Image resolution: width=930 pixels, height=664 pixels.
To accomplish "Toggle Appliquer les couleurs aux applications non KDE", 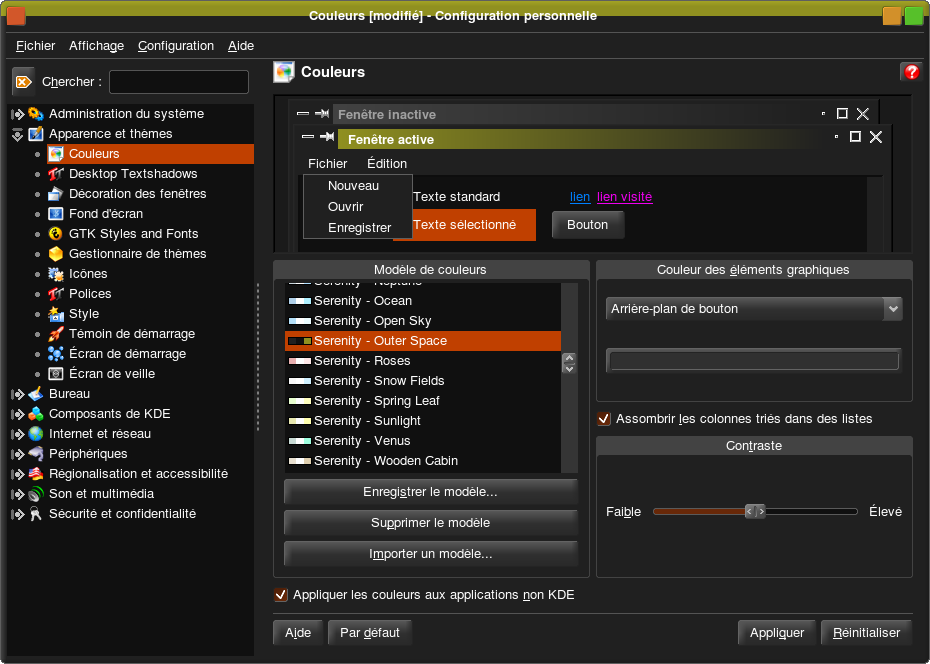I will click(281, 595).
